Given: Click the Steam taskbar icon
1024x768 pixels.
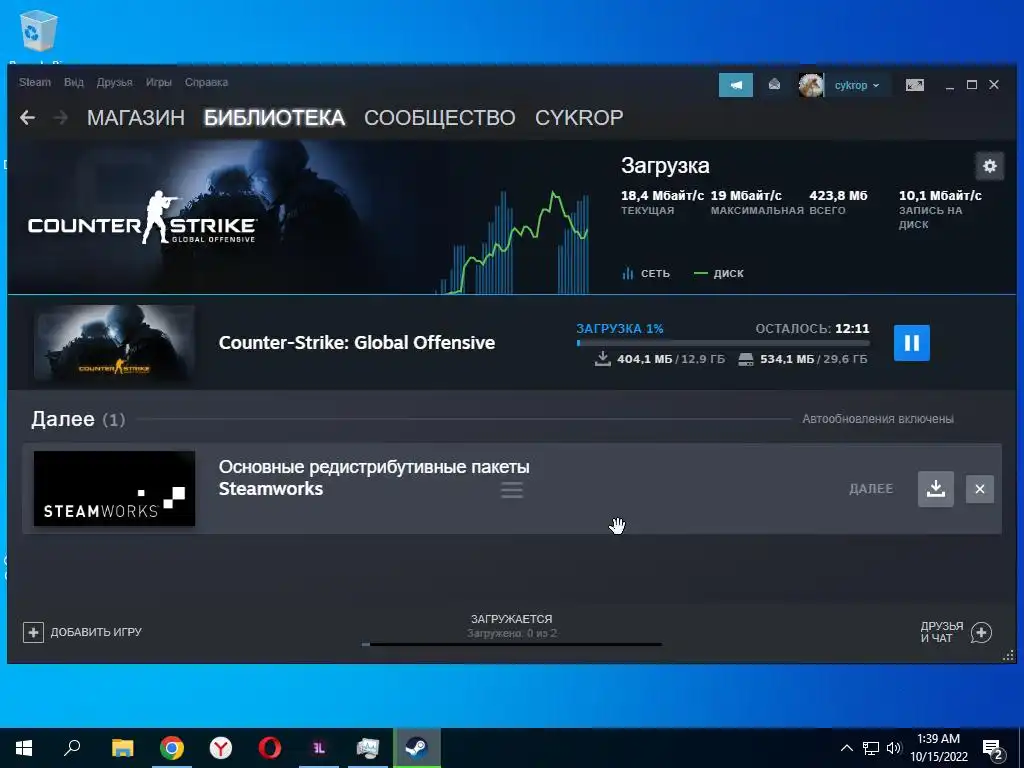Looking at the screenshot, I should [x=417, y=748].
